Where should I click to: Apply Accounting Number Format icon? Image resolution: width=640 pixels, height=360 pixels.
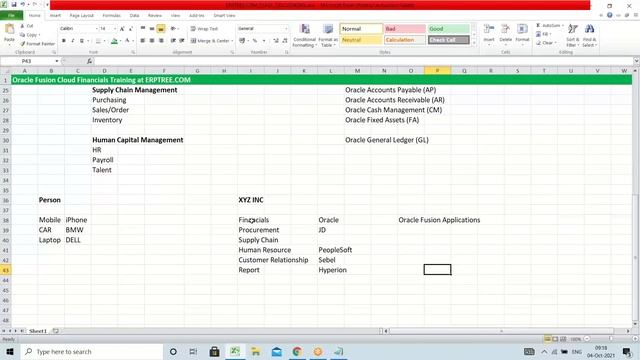click(242, 41)
